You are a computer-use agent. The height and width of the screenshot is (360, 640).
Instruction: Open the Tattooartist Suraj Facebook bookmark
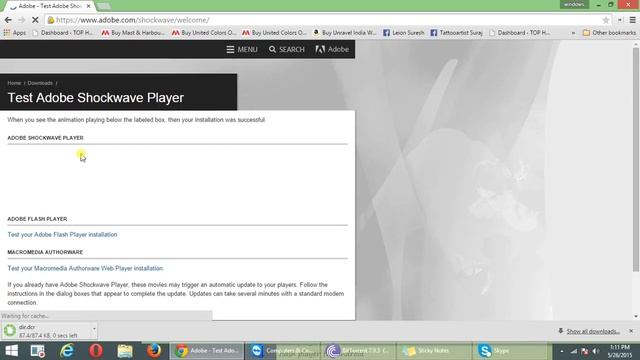[456, 33]
